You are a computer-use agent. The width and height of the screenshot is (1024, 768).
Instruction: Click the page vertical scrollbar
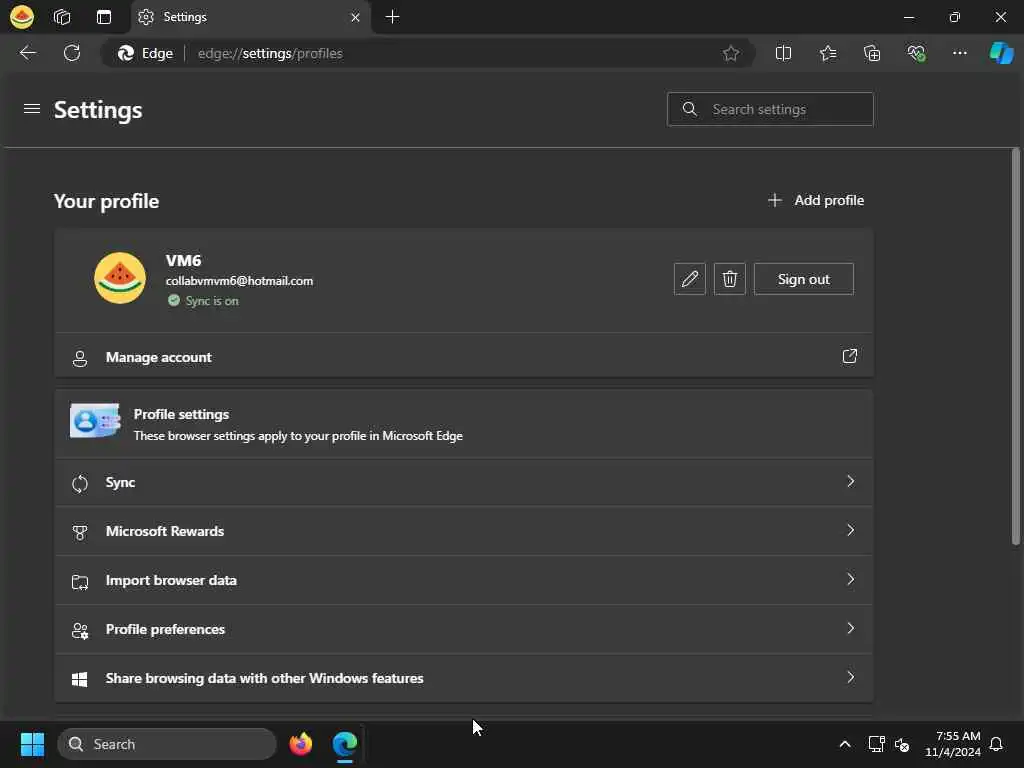[1016, 346]
